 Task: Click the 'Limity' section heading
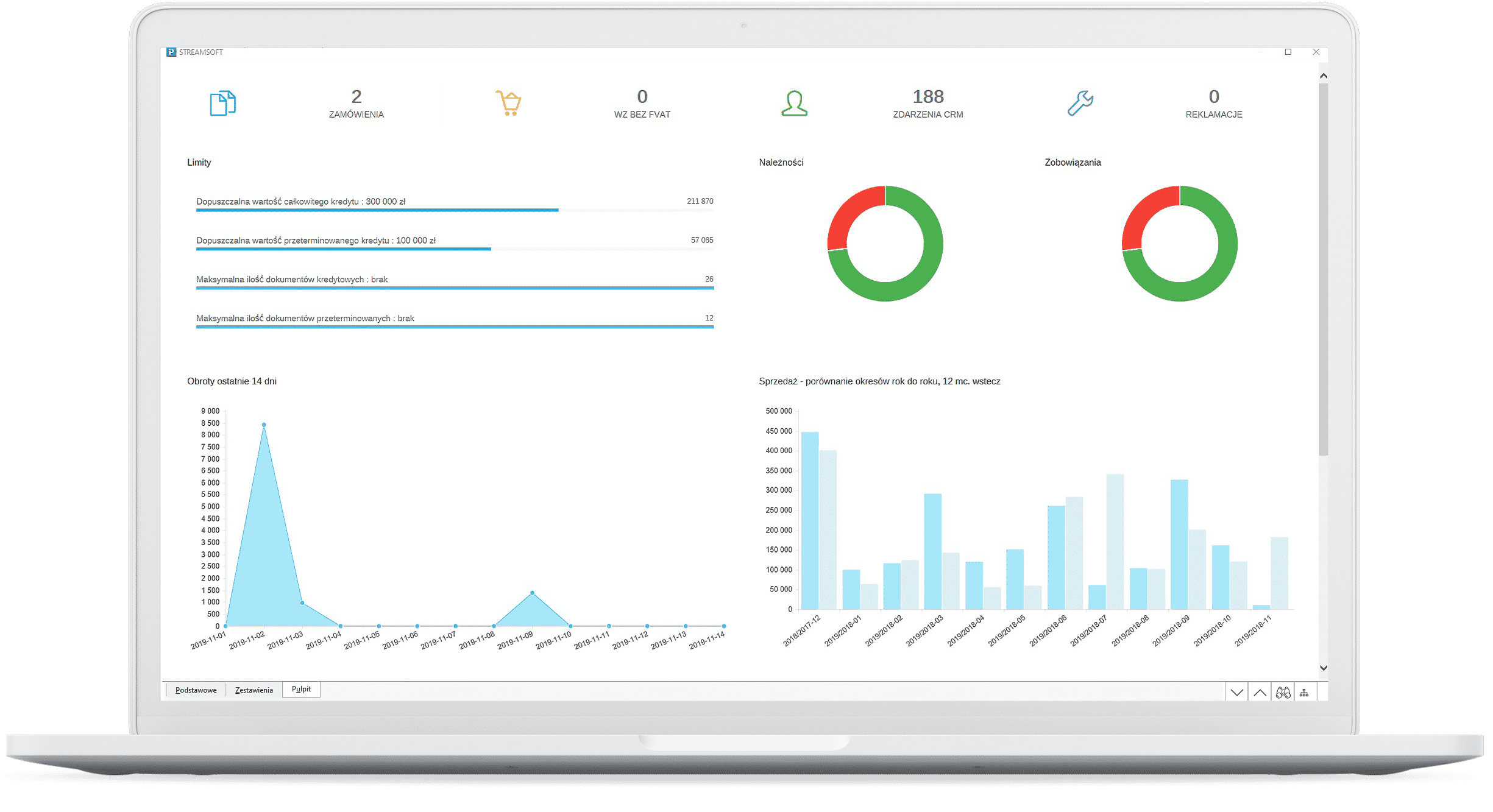tap(199, 162)
